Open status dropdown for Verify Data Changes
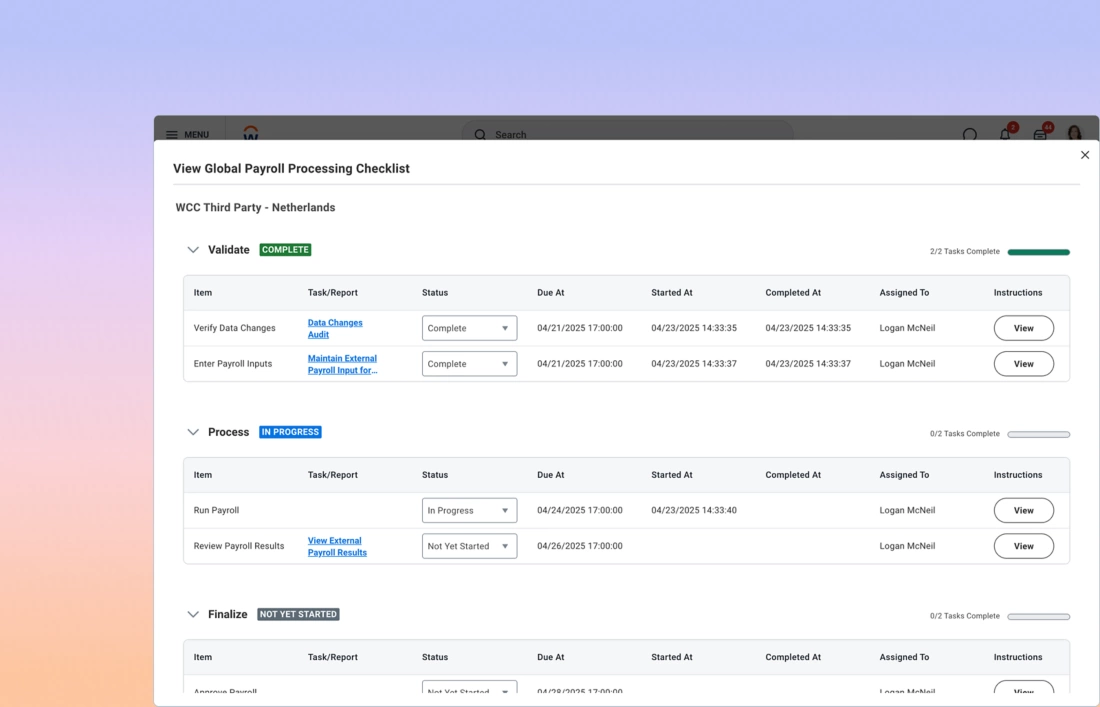The width and height of the screenshot is (1100, 707). 469,328
